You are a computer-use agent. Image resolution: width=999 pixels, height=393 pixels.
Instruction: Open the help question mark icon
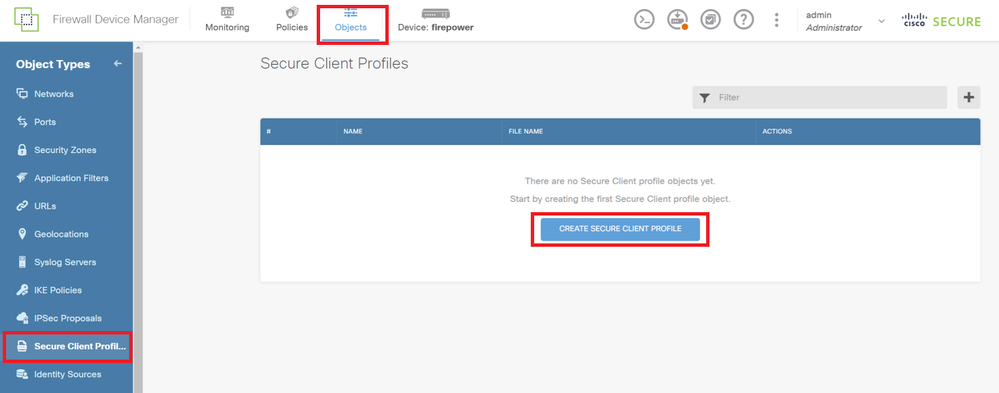point(744,20)
